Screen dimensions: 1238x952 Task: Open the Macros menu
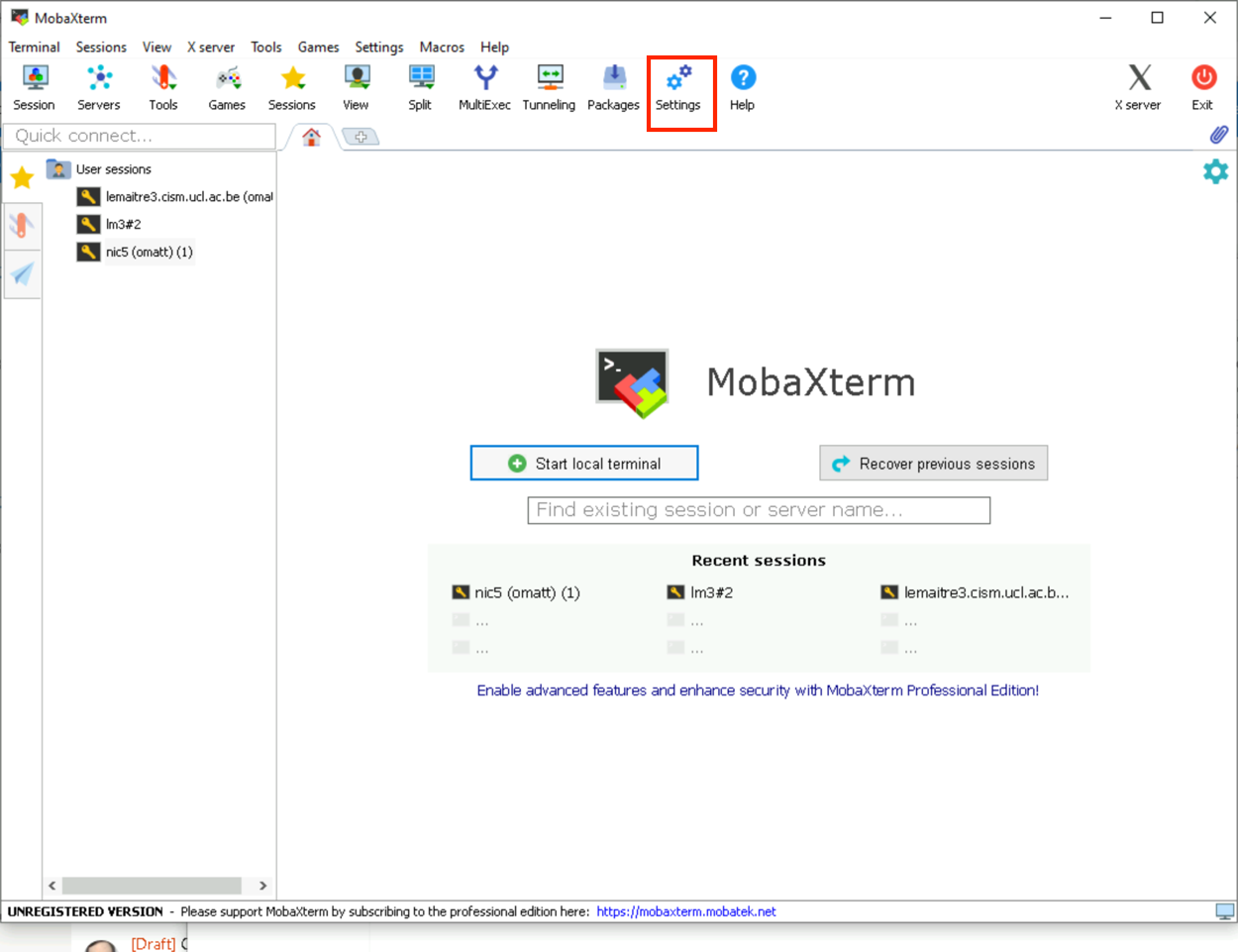tap(442, 47)
